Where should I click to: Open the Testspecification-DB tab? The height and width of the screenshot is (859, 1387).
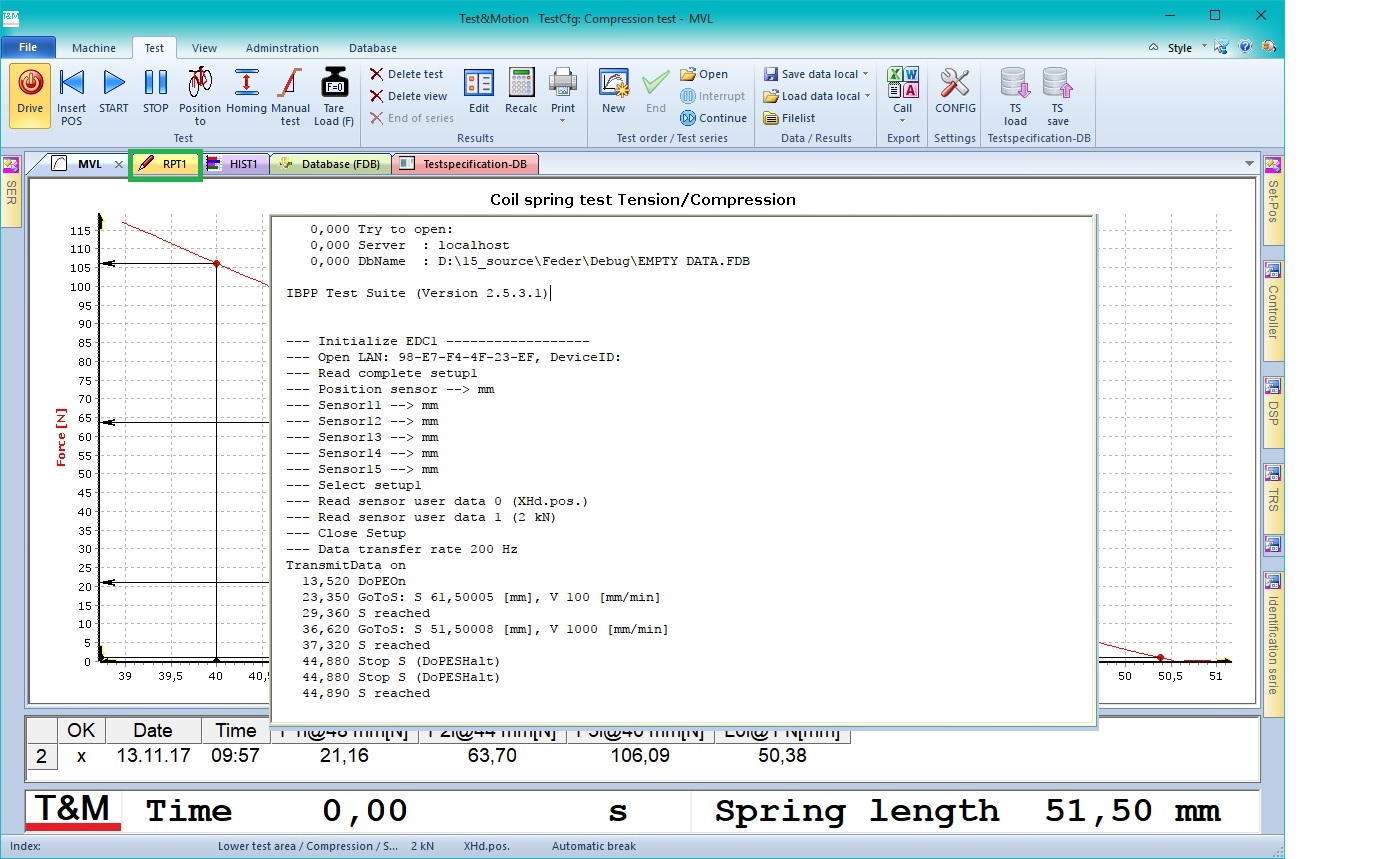[x=467, y=164]
